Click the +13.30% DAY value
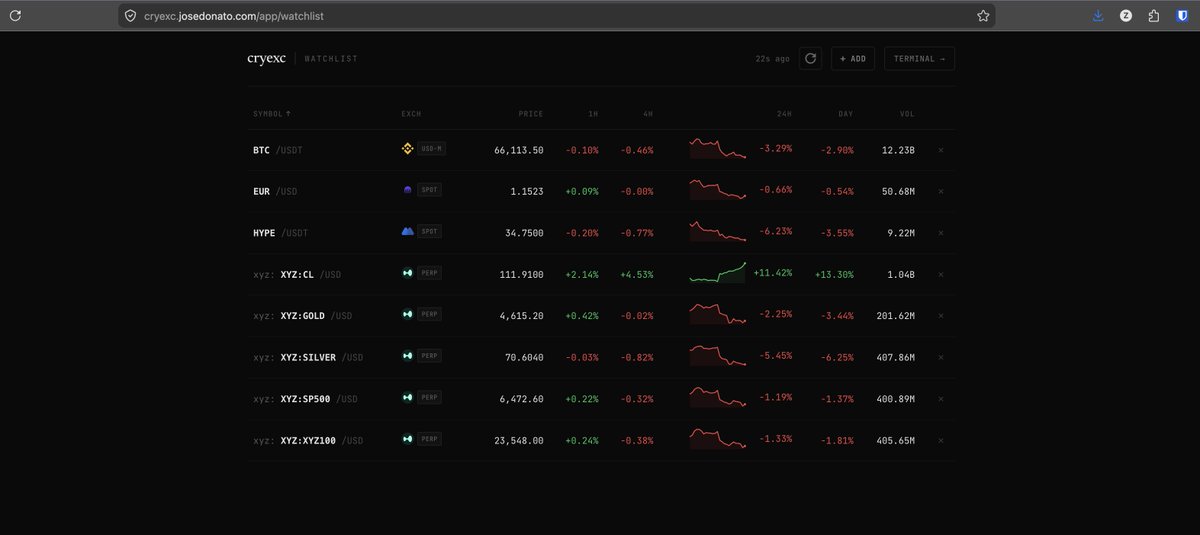 point(834,274)
